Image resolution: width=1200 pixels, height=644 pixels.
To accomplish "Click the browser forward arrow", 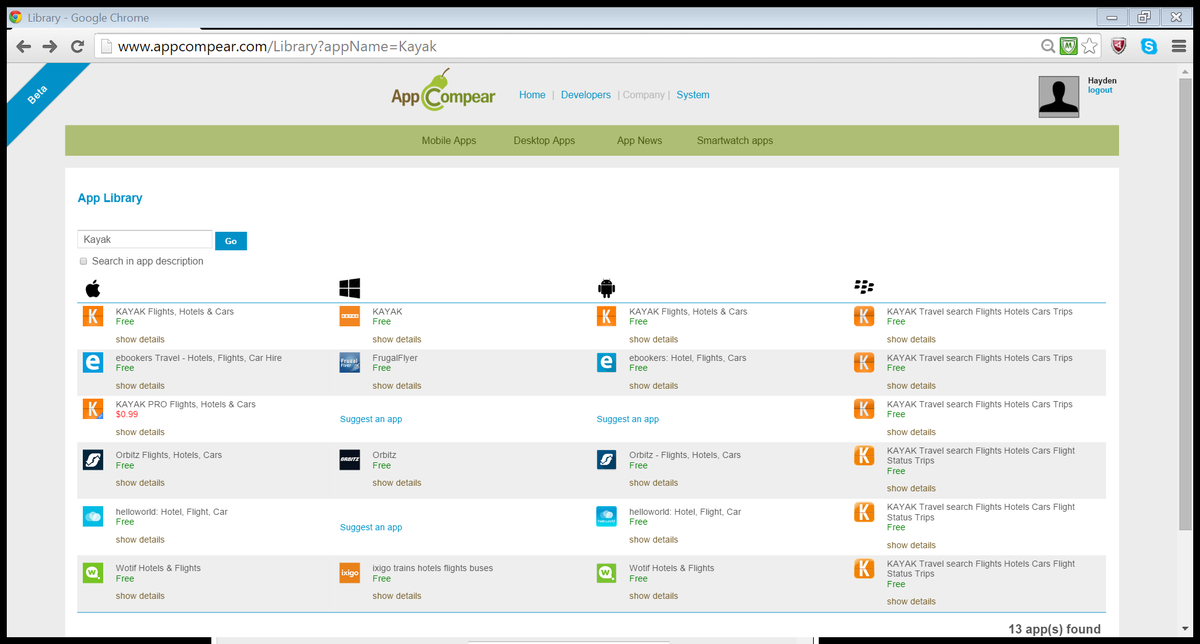I will point(50,46).
